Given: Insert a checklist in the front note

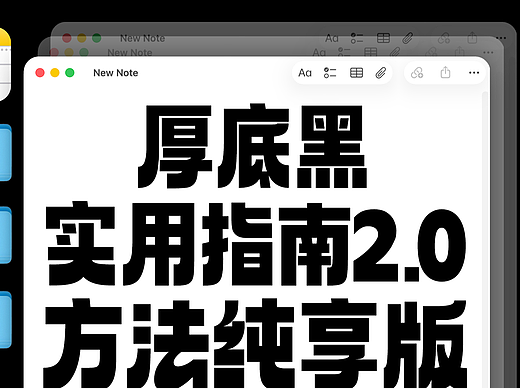Looking at the screenshot, I should pos(330,73).
